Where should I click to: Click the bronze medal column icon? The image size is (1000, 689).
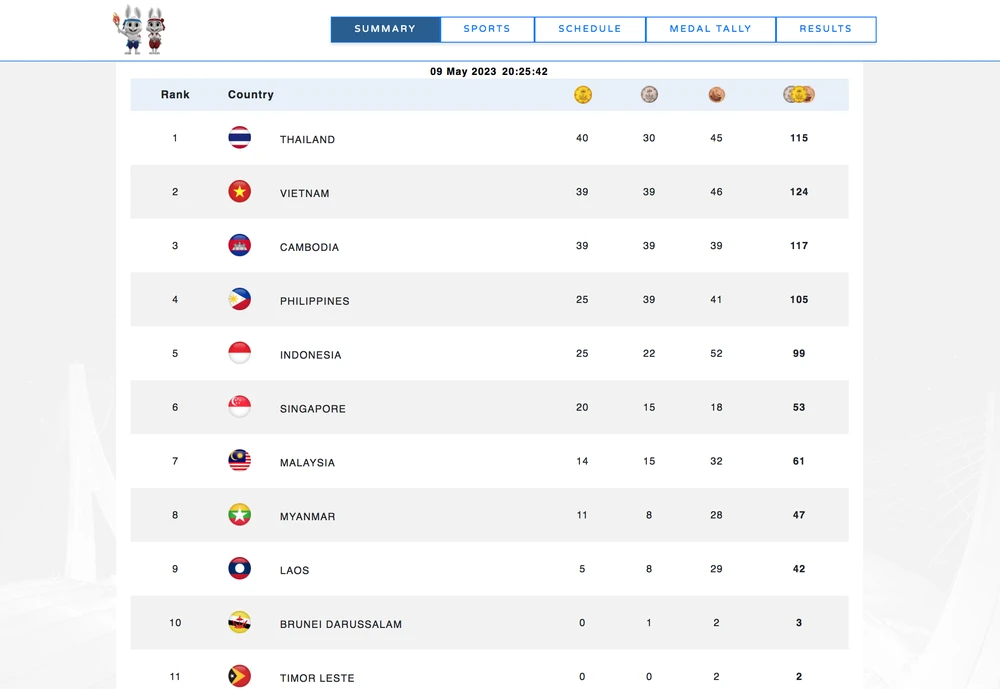click(716, 95)
